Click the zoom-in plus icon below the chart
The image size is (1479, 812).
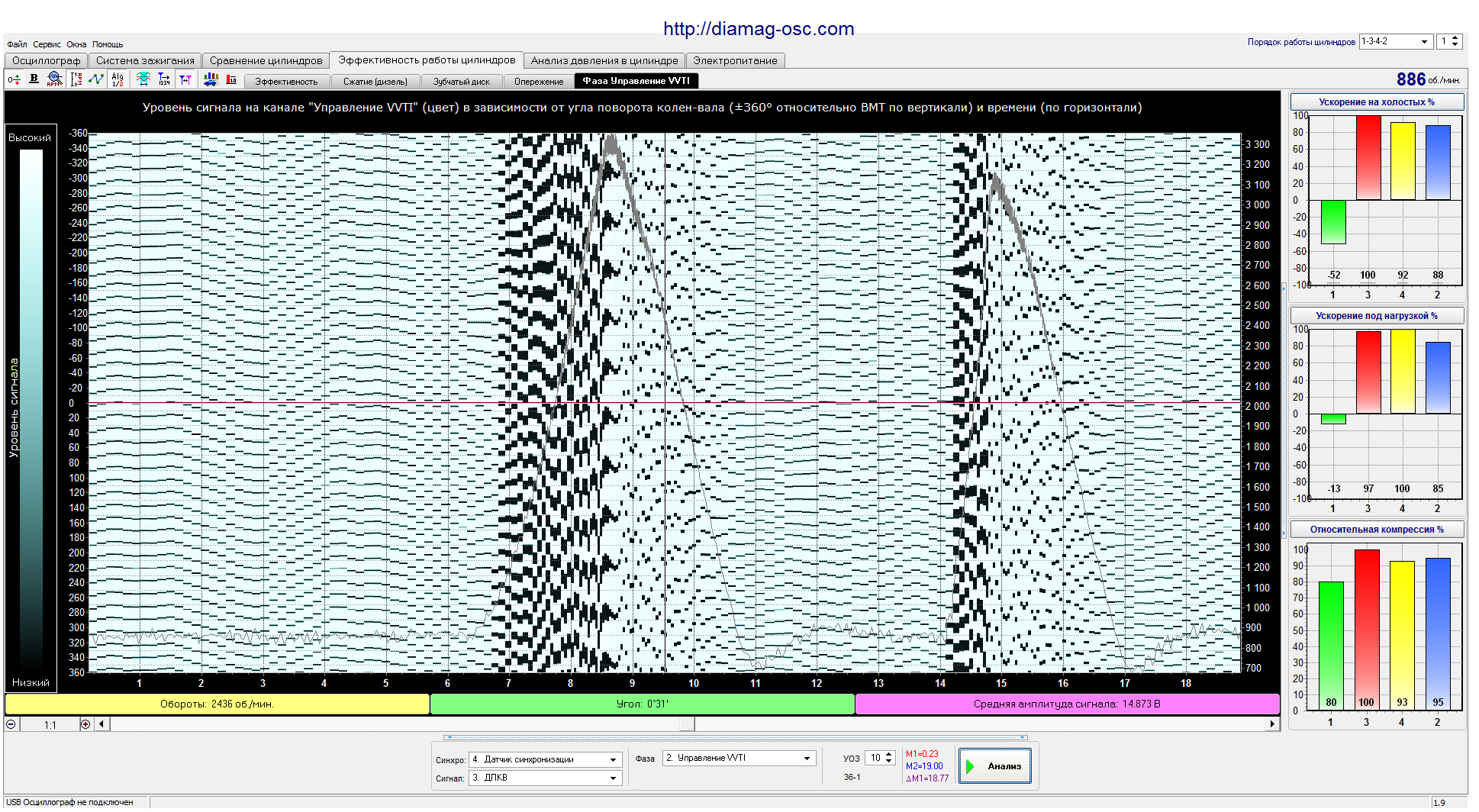point(85,724)
